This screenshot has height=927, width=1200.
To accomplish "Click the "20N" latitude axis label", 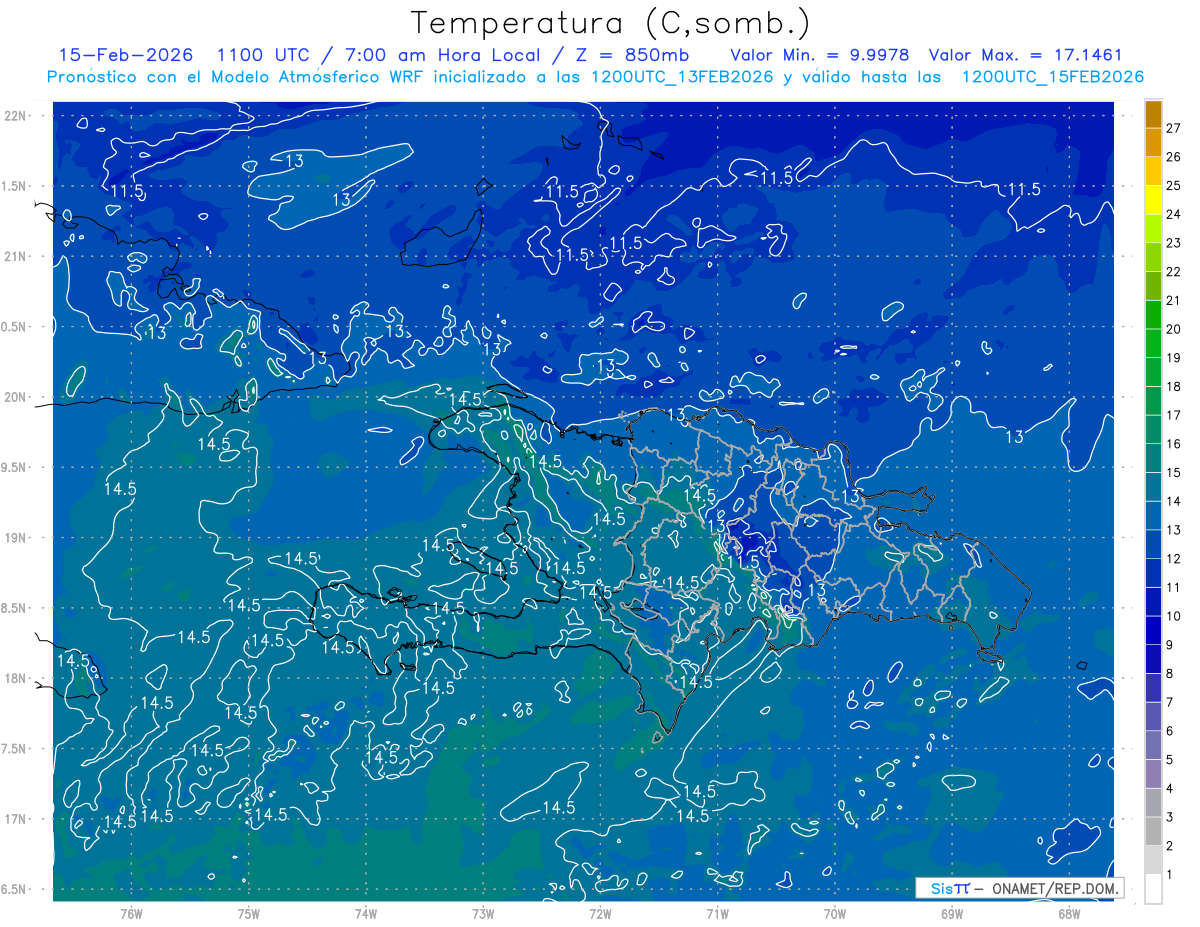I will (x=16, y=397).
